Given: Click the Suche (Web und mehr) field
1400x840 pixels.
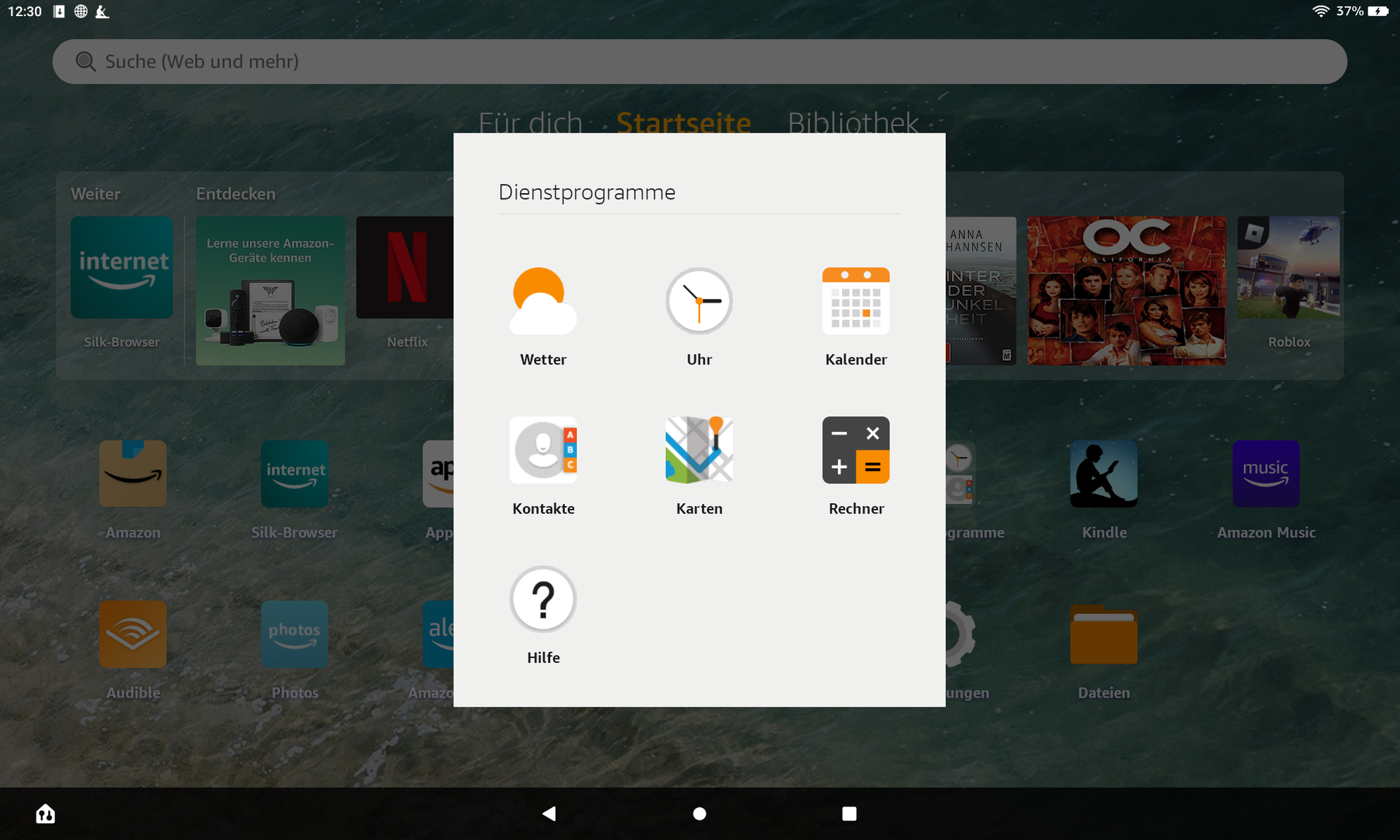Looking at the screenshot, I should coord(699,61).
